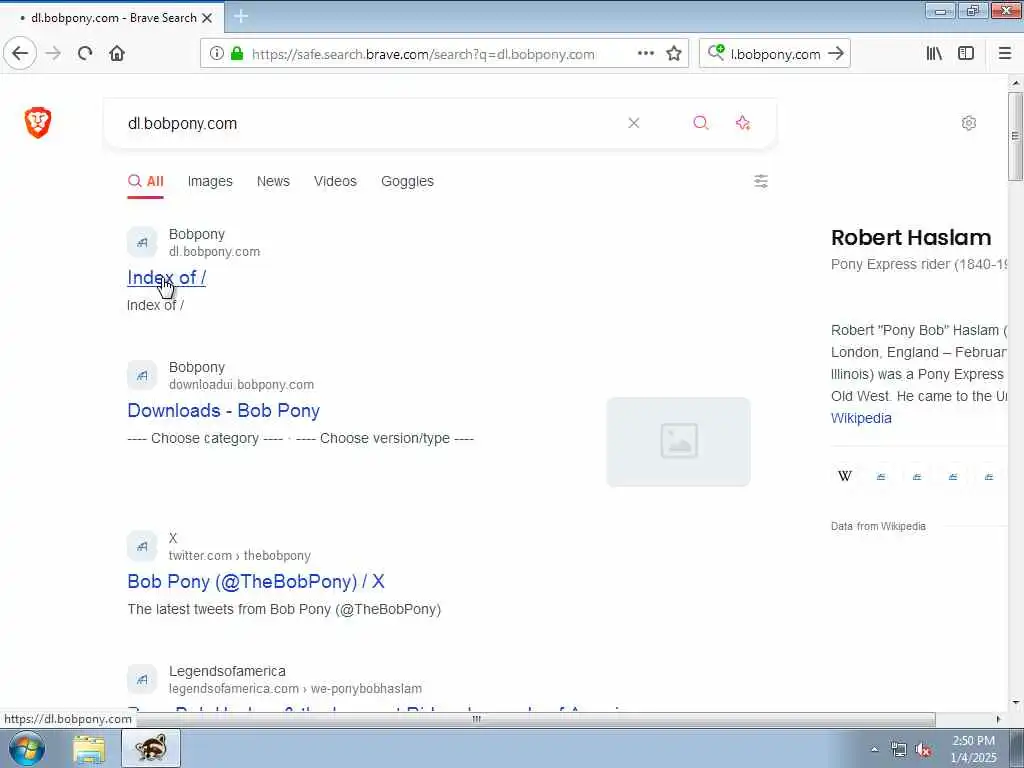Click the forward navigation arrow
Viewport: 1024px width, 768px height.
54,54
